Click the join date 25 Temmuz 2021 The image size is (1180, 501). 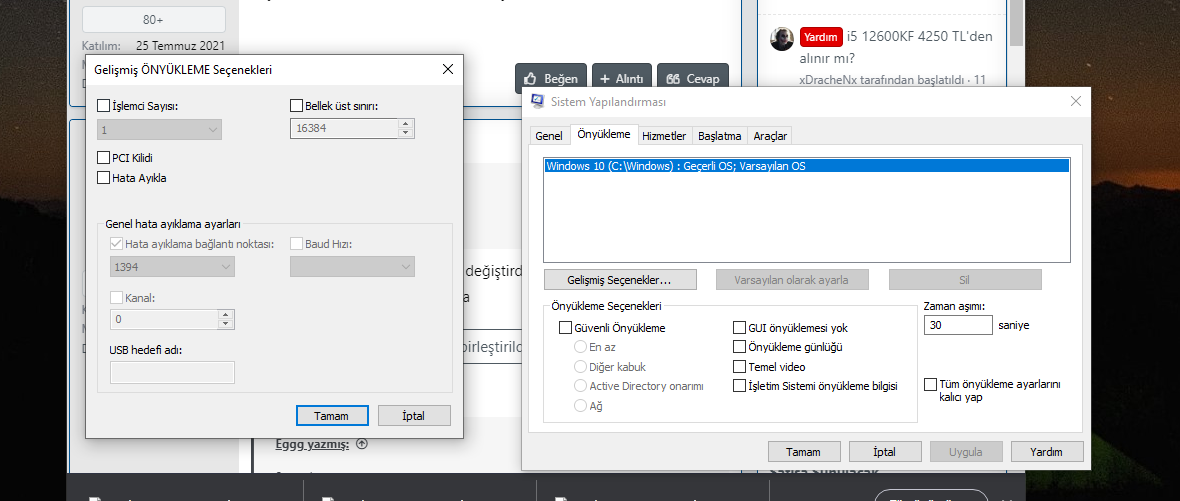[181, 46]
